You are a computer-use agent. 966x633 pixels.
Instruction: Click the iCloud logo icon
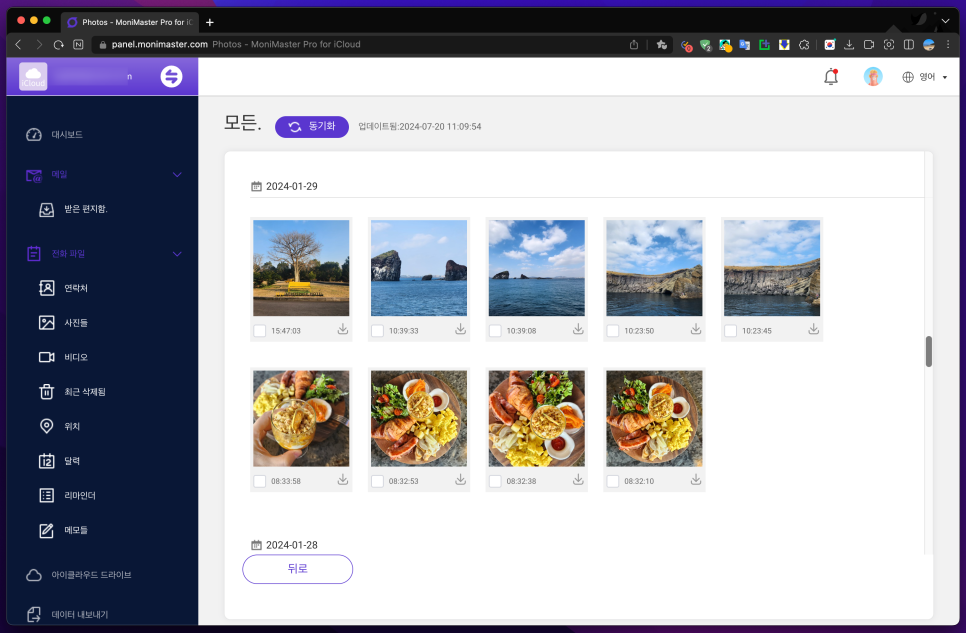tap(33, 76)
